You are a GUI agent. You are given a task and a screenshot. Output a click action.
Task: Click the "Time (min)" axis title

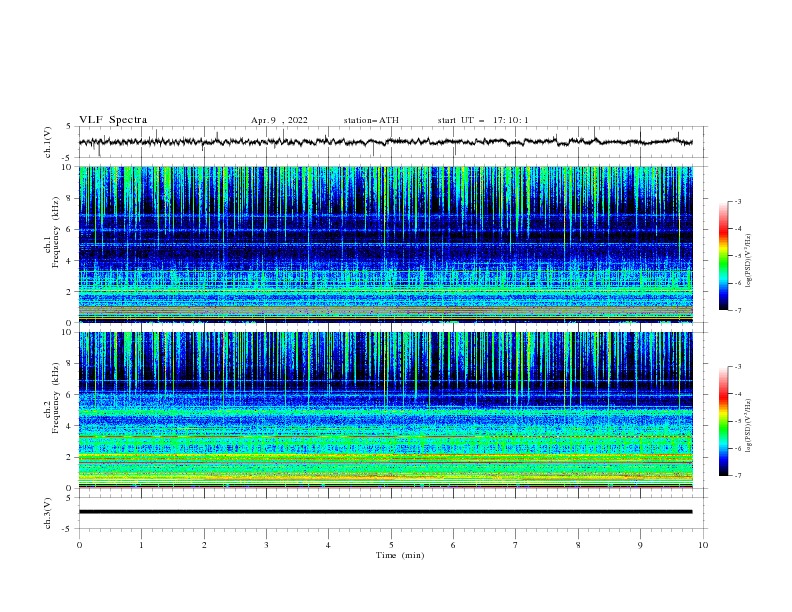coord(400,555)
